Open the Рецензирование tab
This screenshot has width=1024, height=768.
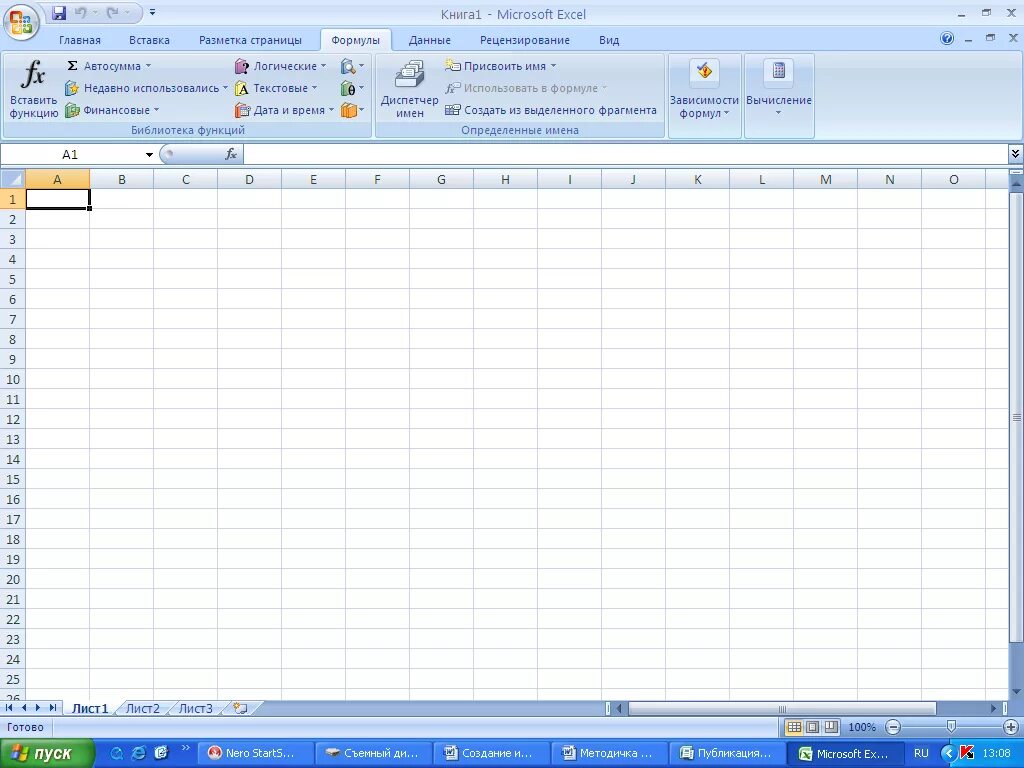click(x=524, y=40)
